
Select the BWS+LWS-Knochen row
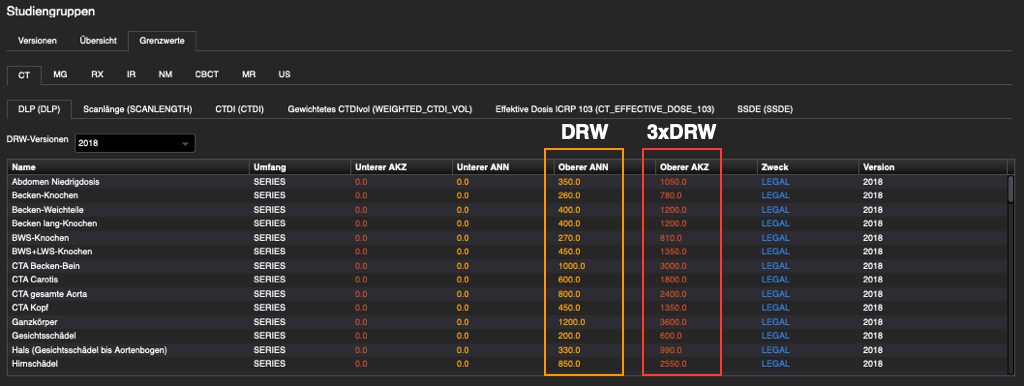coord(507,251)
